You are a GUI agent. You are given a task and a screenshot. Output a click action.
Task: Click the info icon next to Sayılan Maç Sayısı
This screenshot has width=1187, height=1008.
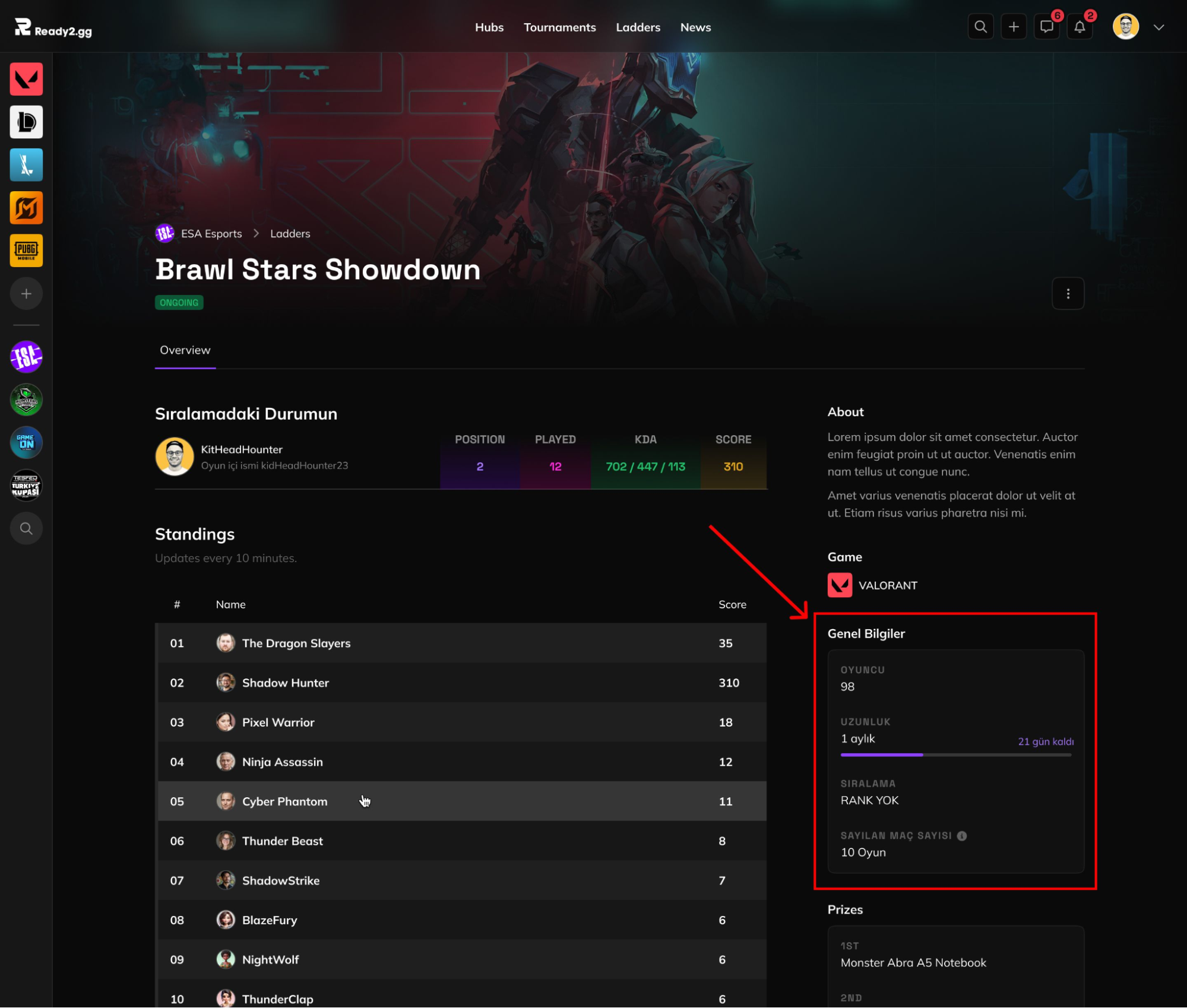point(962,836)
